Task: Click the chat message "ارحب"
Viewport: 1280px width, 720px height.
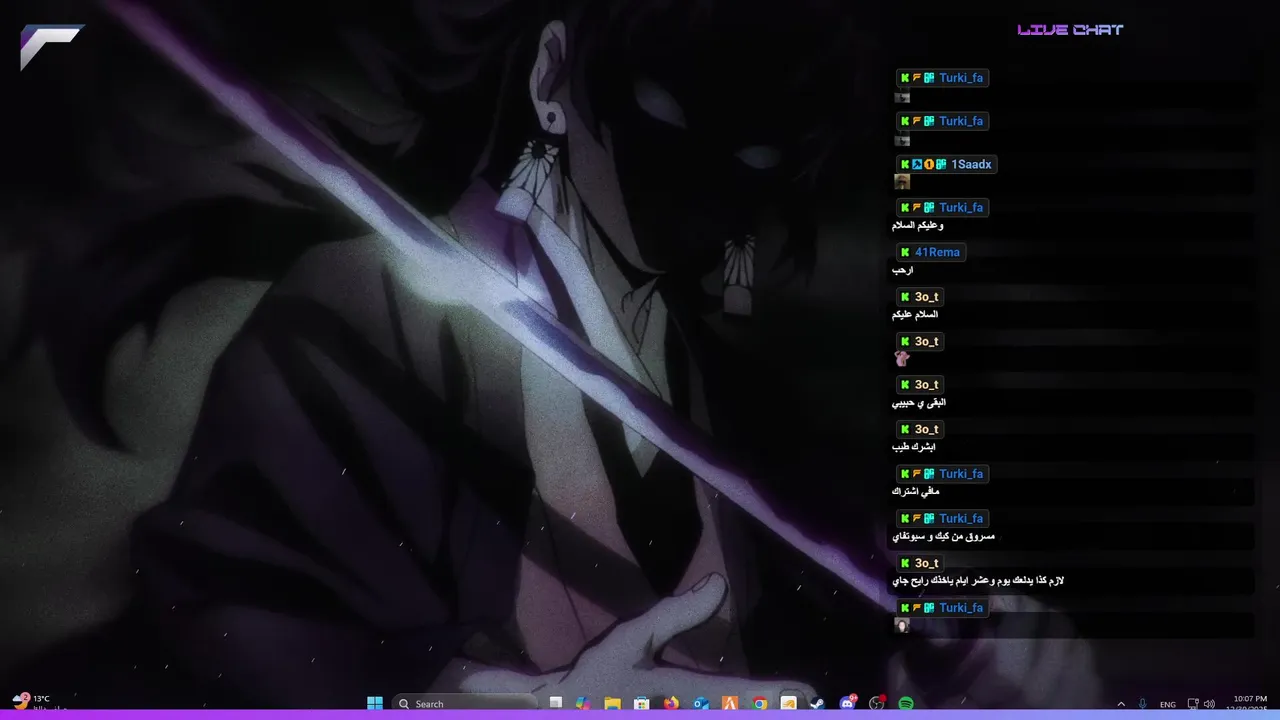Action: 903,270
